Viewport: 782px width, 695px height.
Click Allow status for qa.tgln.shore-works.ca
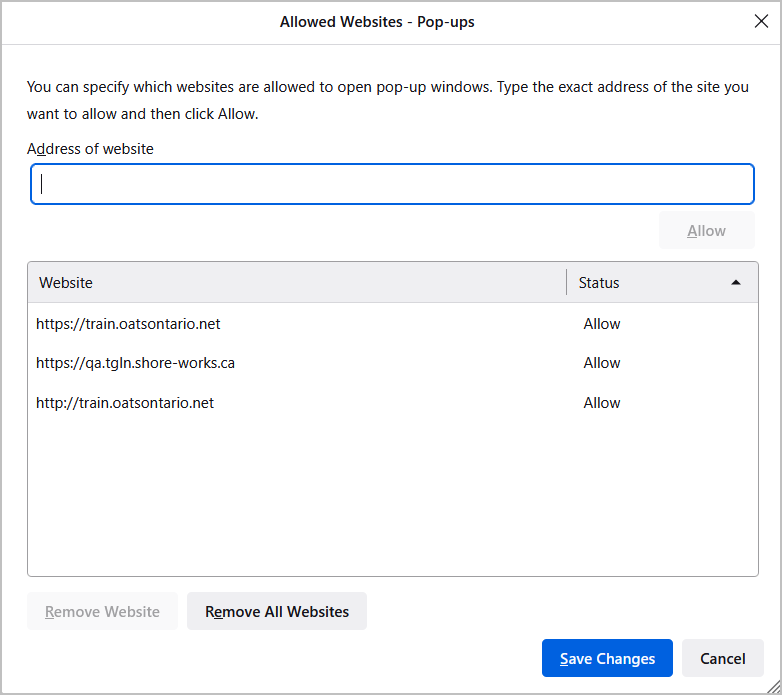602,363
